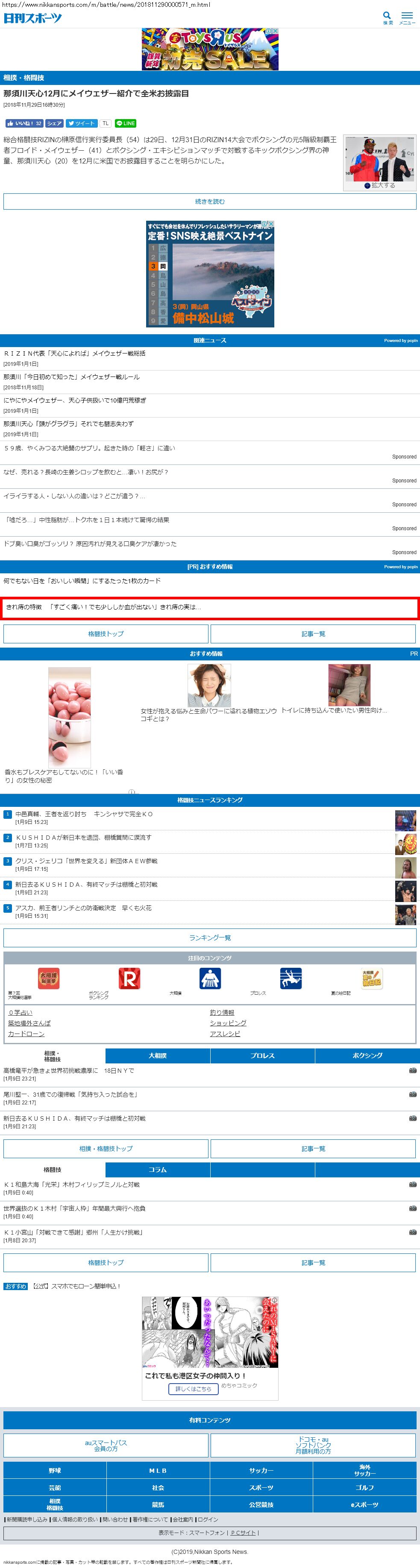Viewport: 420px width, 1568px height.
Task: Enlarge the article photo with 拡大する
Action: 380,185
